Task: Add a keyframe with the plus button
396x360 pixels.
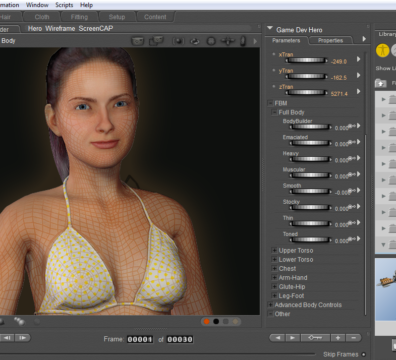Action: point(338,338)
